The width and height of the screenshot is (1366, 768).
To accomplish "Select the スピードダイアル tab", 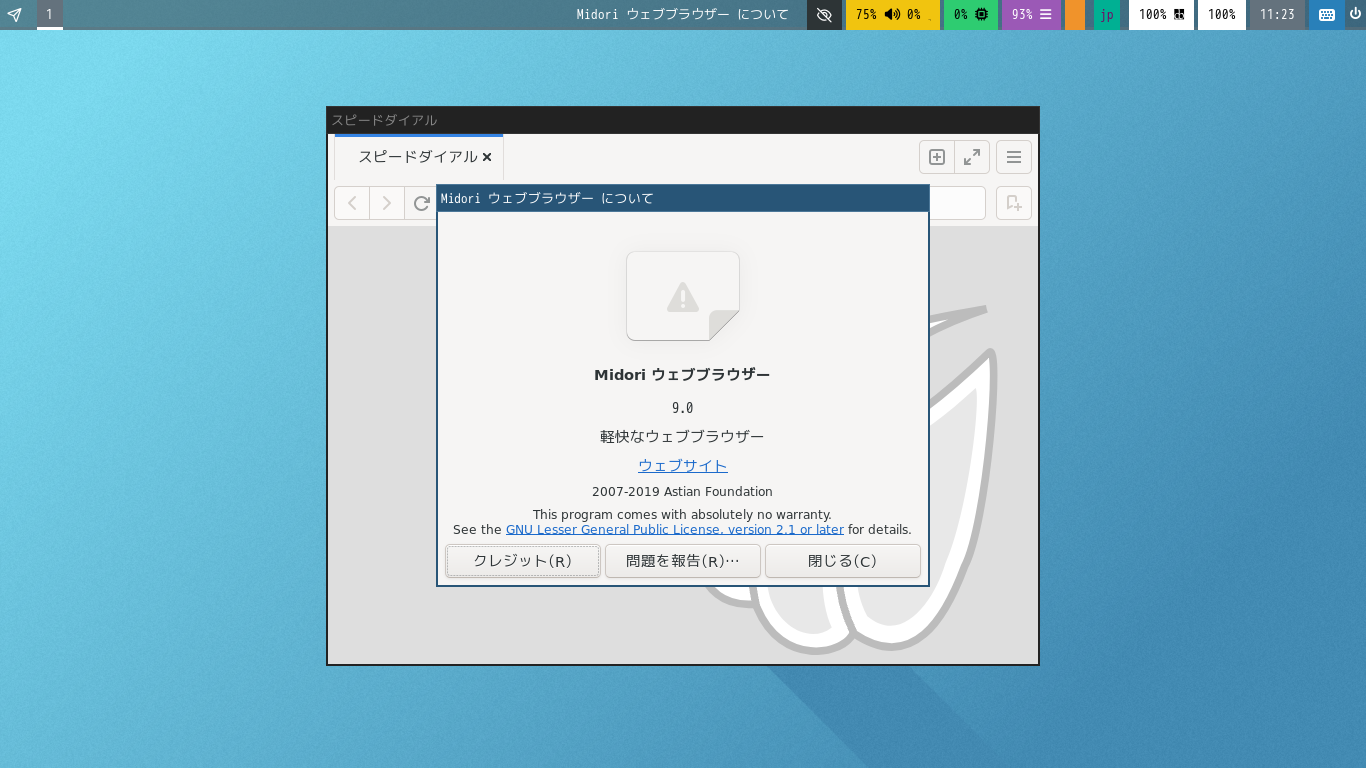I will point(418,157).
